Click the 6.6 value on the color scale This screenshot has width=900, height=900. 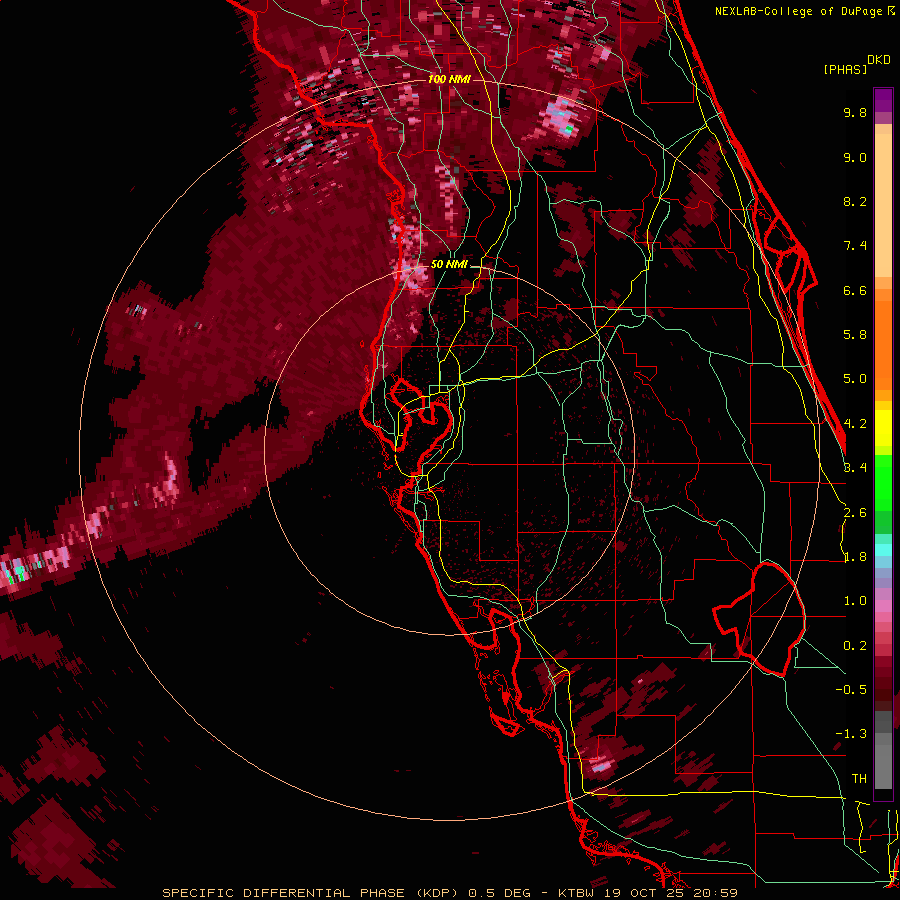[855, 290]
